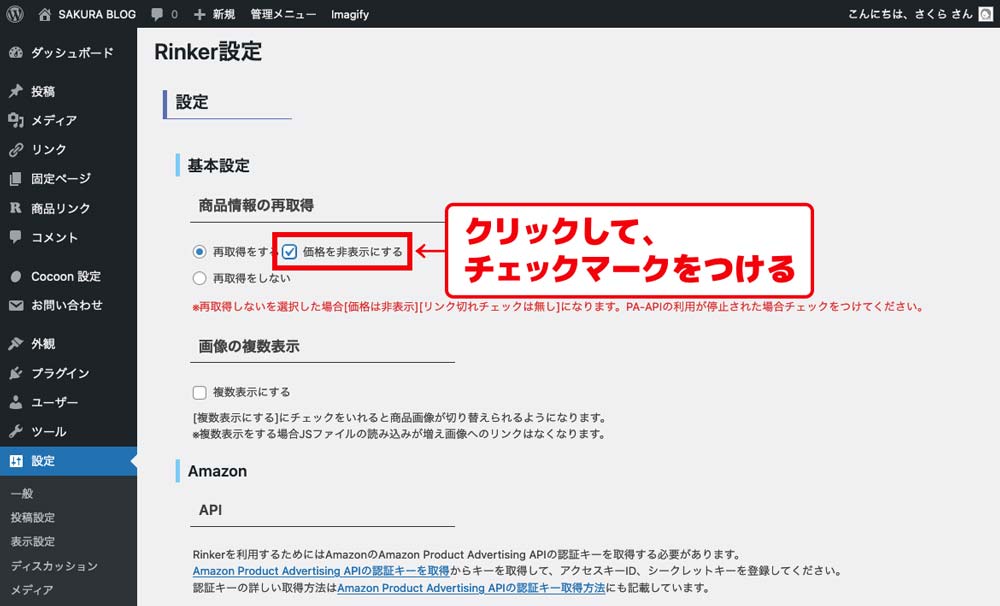Click the API subsection heading

coord(210,510)
